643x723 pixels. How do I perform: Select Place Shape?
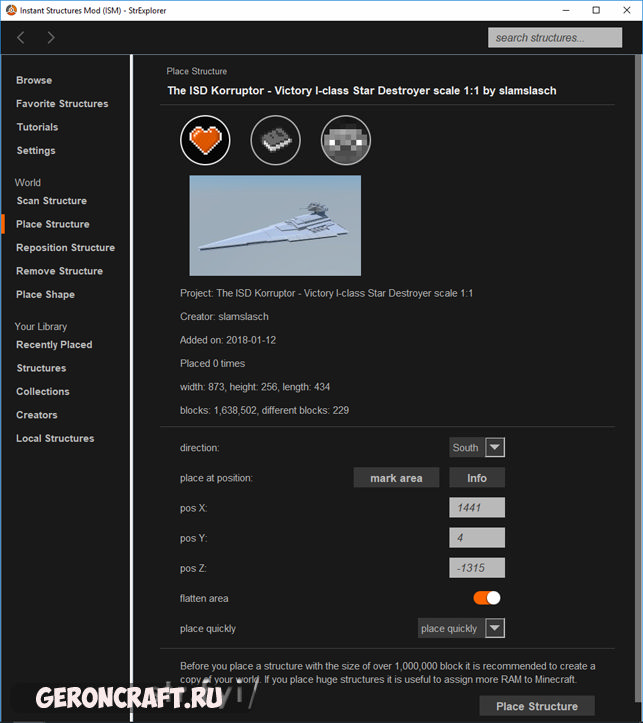tap(45, 295)
